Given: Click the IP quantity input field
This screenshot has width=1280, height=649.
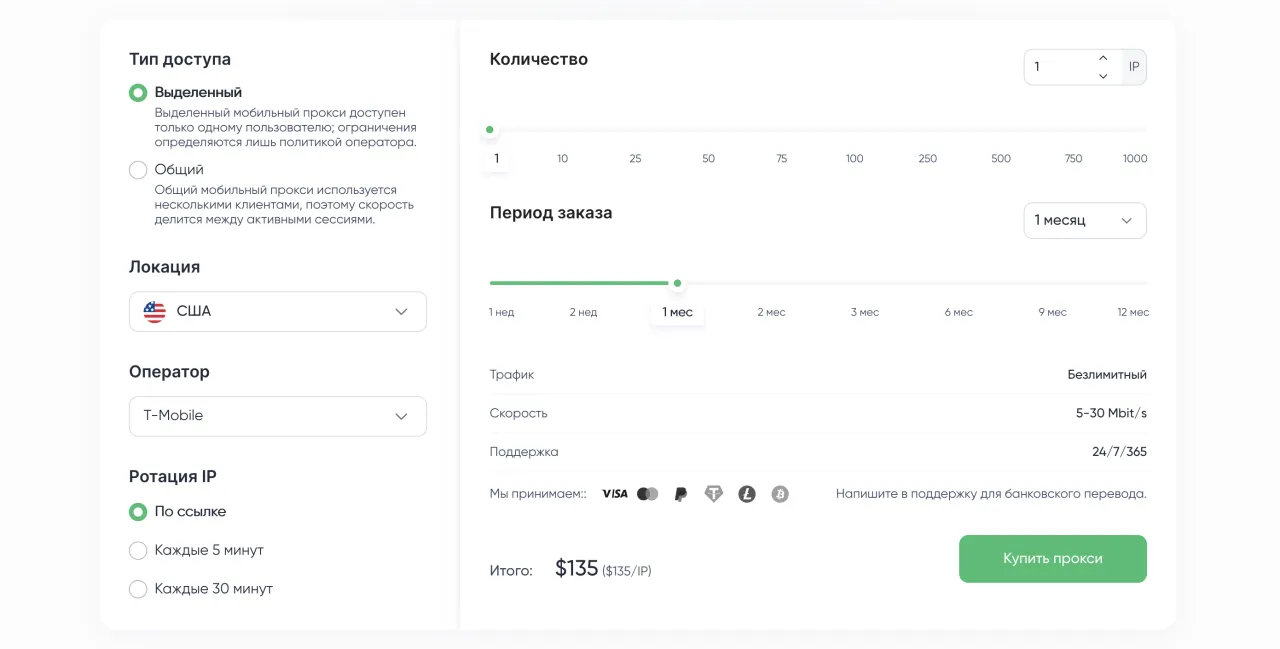Looking at the screenshot, I should click(x=1062, y=67).
